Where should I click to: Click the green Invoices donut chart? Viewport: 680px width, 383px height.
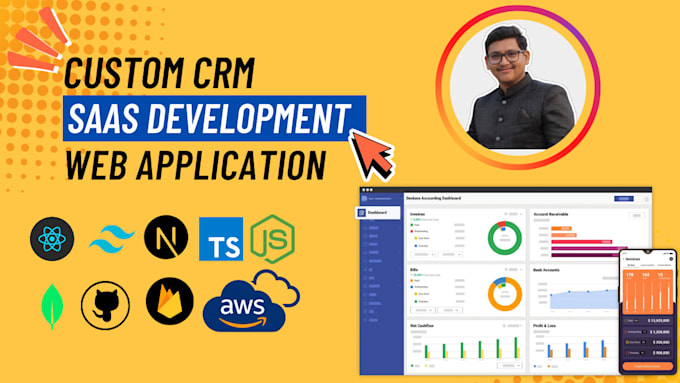point(505,238)
